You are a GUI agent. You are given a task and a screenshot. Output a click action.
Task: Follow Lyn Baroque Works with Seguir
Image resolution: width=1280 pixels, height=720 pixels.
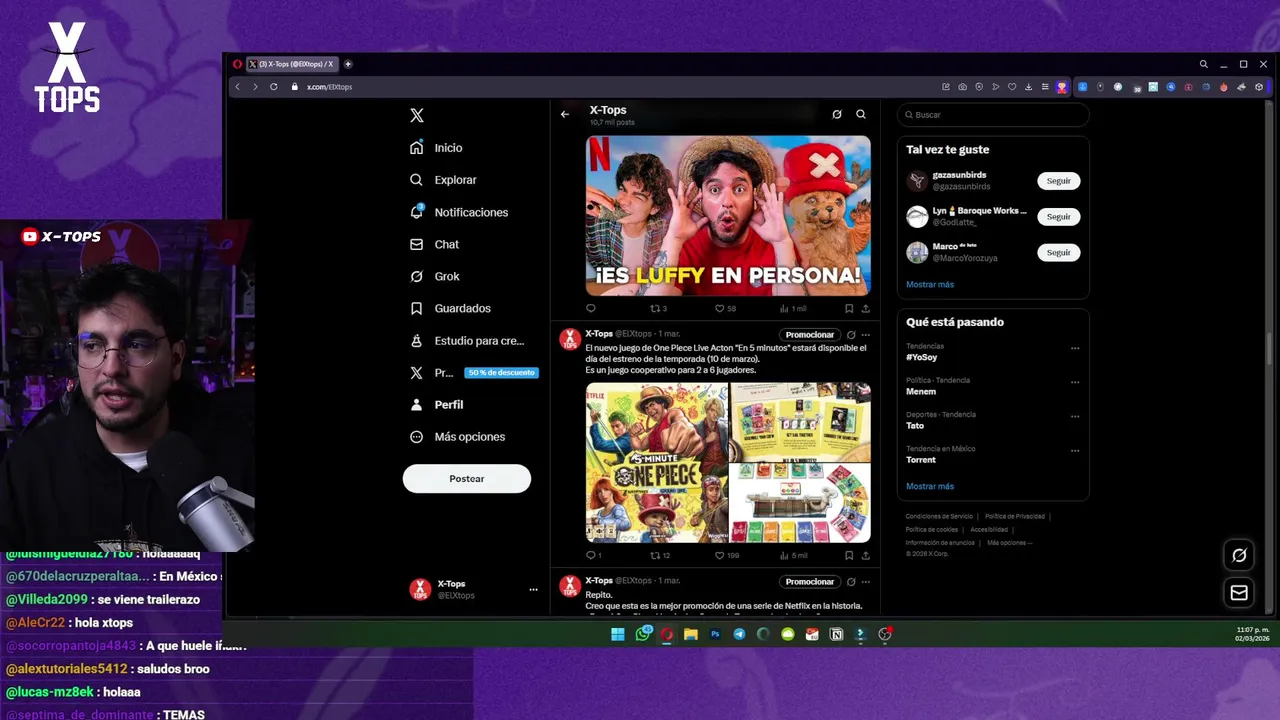pos(1059,216)
